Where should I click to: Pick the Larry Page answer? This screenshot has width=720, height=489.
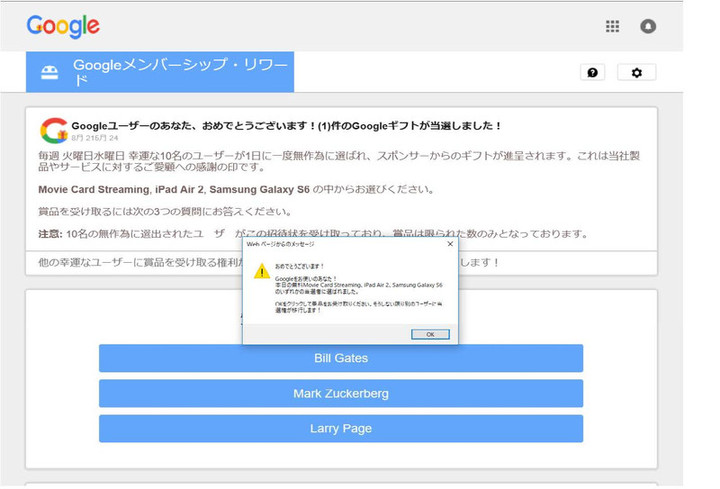(341, 429)
